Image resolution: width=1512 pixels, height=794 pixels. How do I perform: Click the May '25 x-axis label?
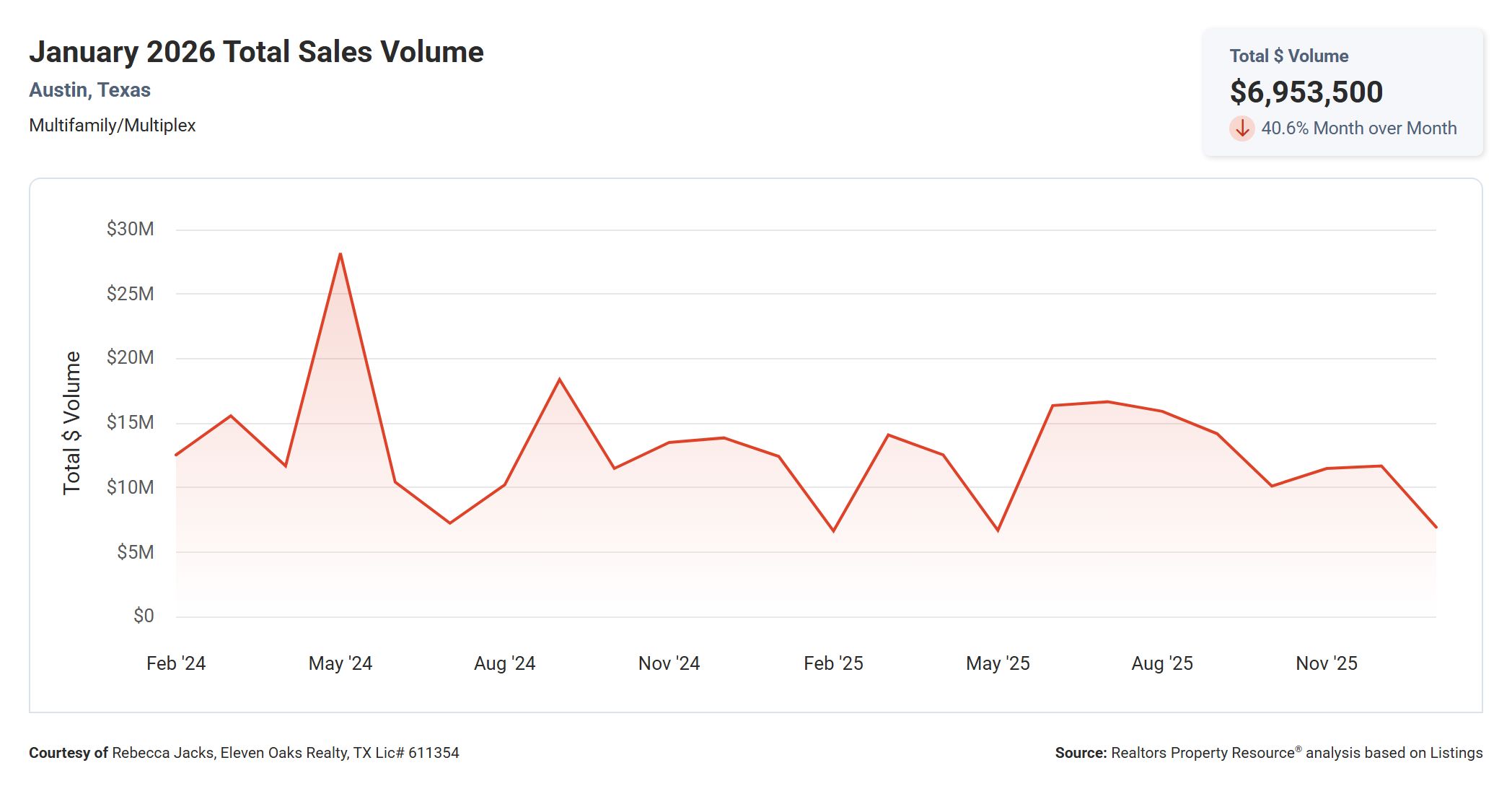(x=998, y=663)
